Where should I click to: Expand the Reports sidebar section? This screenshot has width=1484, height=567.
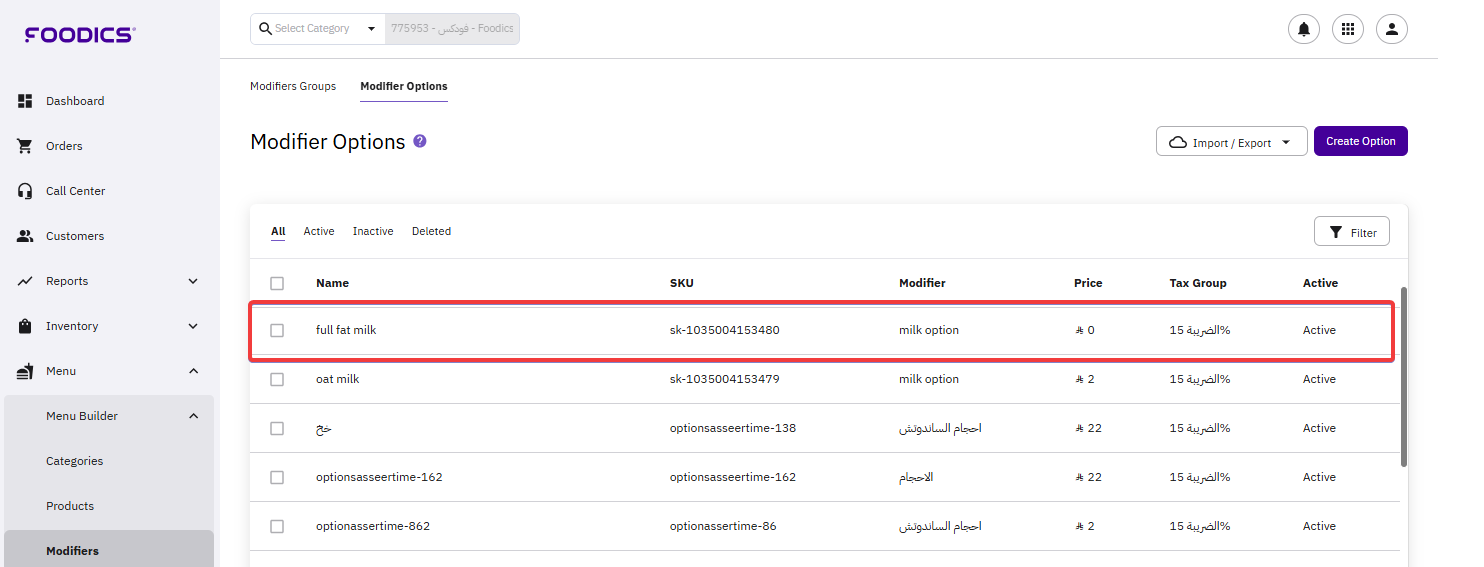[x=193, y=281]
